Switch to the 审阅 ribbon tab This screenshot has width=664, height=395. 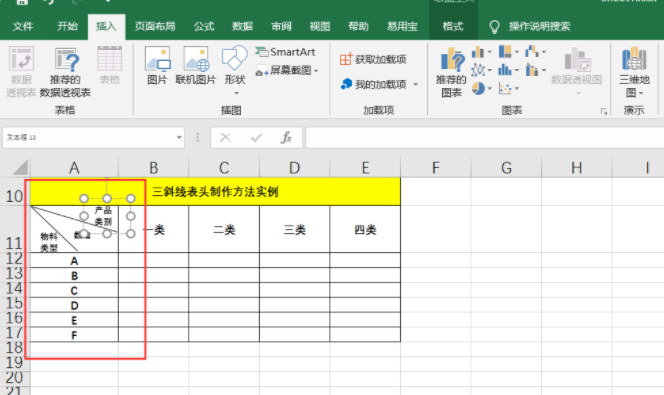click(x=281, y=26)
